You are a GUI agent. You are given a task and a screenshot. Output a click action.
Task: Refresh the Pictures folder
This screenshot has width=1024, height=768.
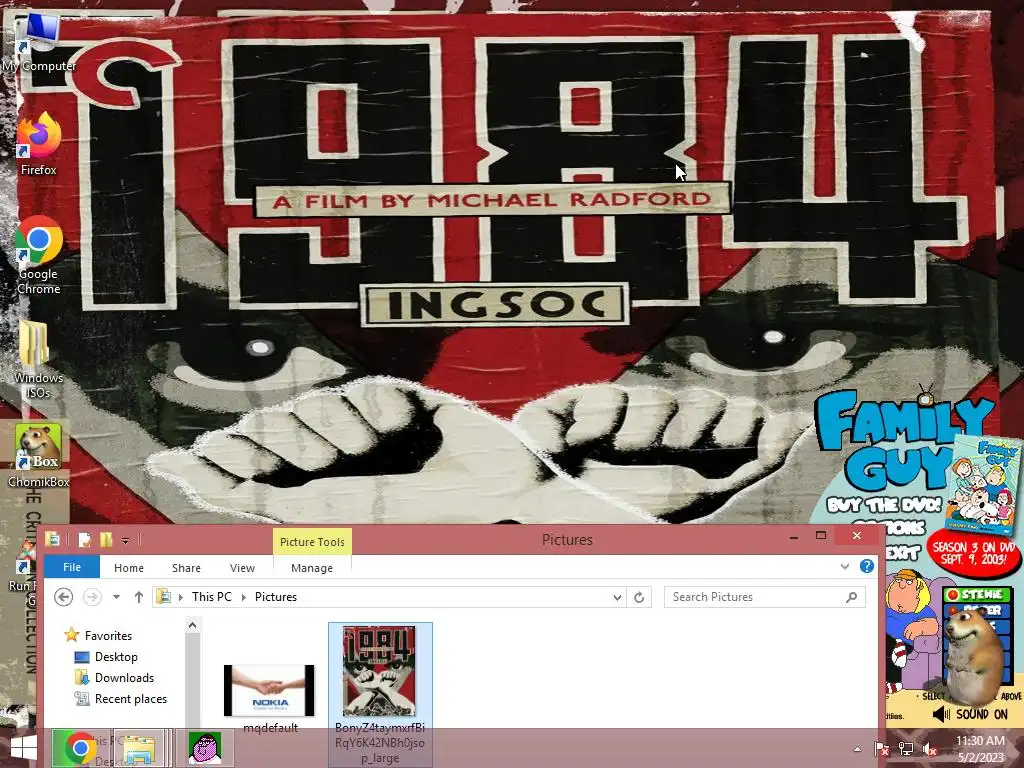click(639, 597)
